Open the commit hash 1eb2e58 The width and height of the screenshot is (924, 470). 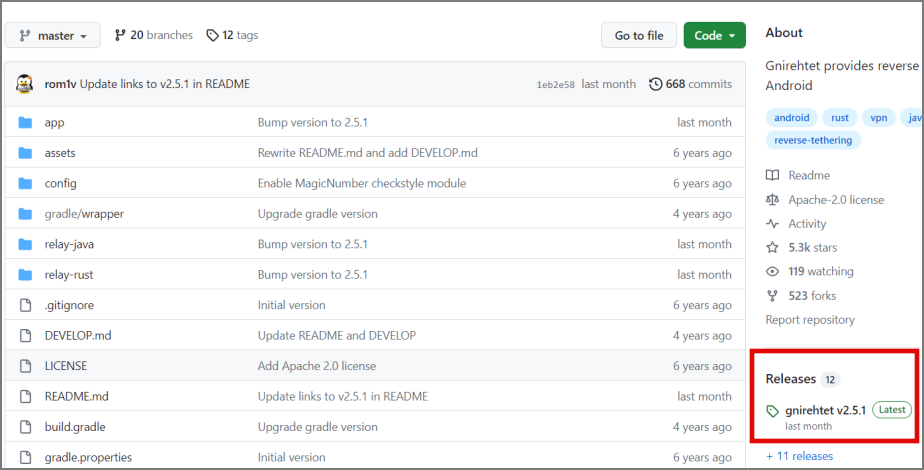pos(555,85)
